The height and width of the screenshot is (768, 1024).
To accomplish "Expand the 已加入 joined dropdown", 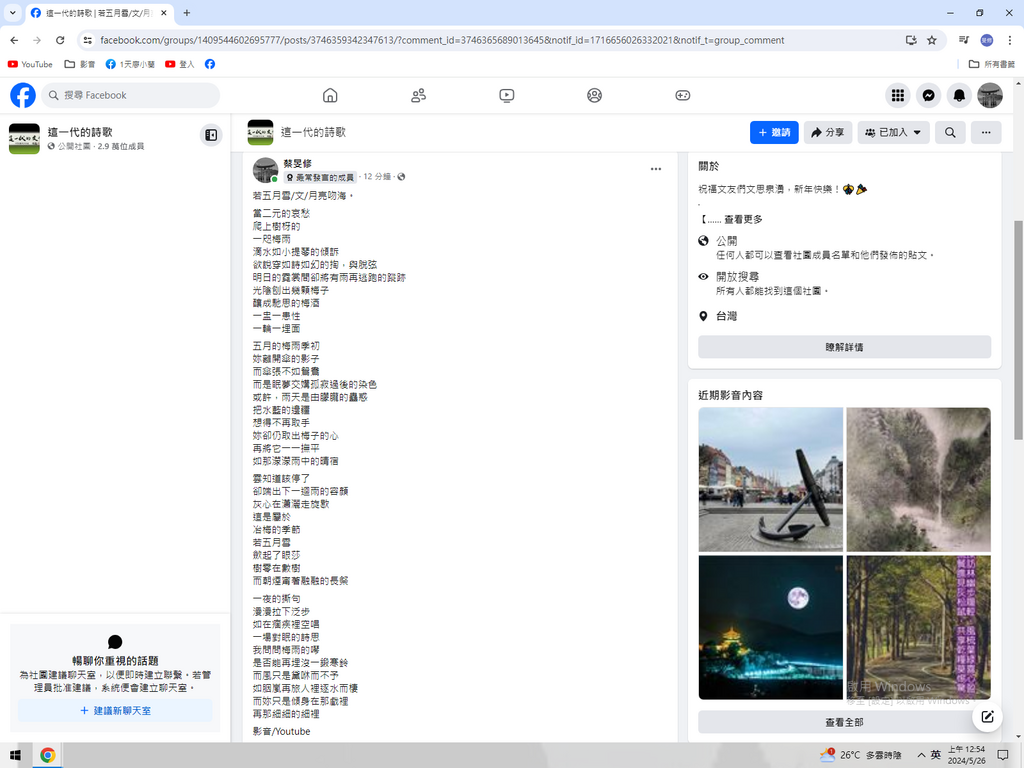I will pyautogui.click(x=893, y=132).
